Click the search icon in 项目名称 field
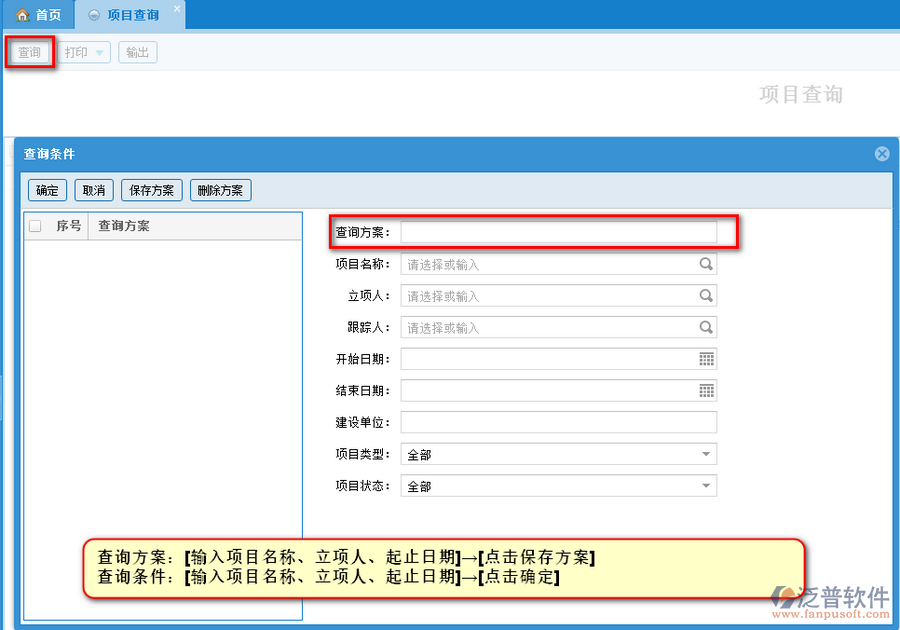The width and height of the screenshot is (900, 630). (706, 265)
